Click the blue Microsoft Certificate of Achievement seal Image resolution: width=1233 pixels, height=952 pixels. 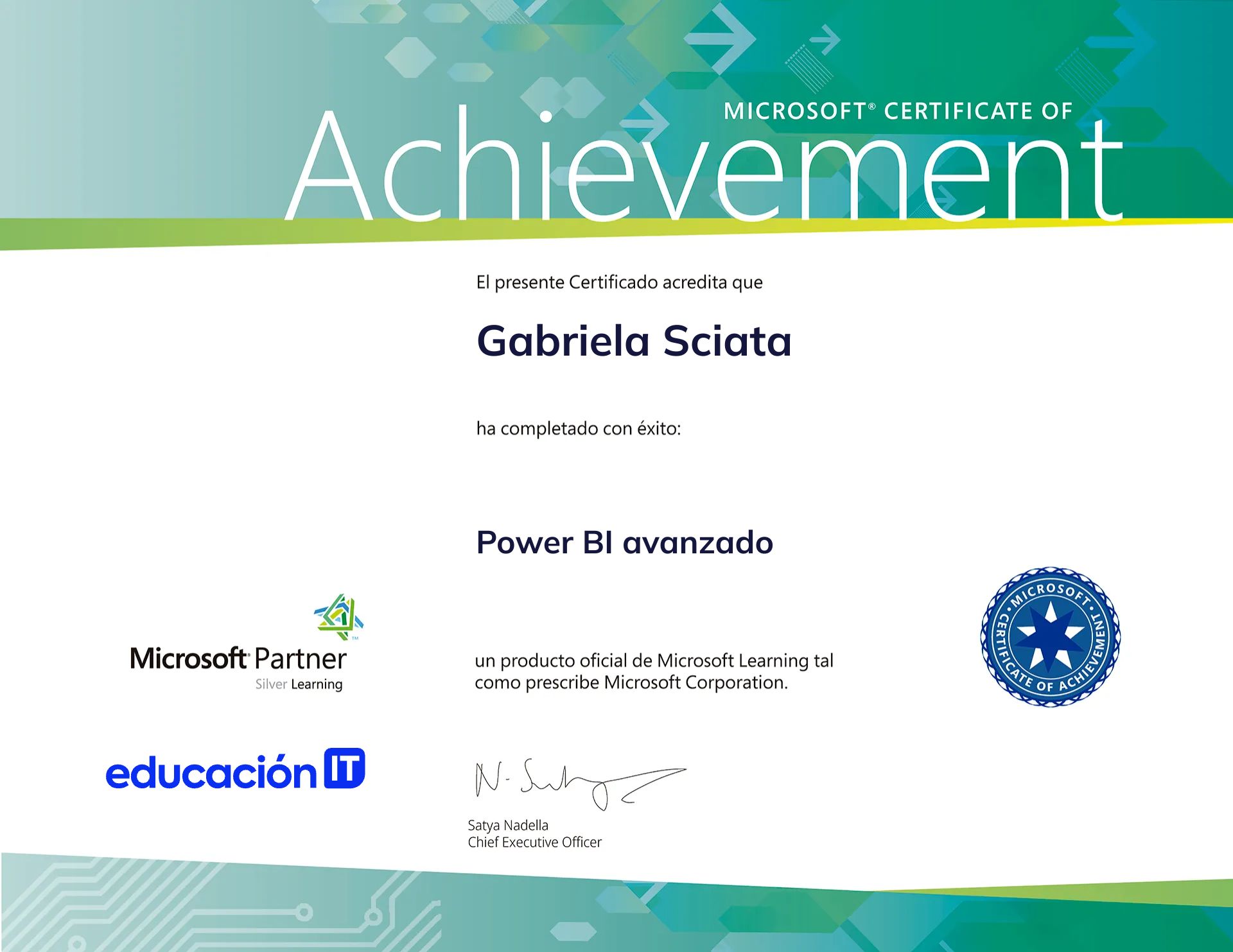click(1051, 637)
